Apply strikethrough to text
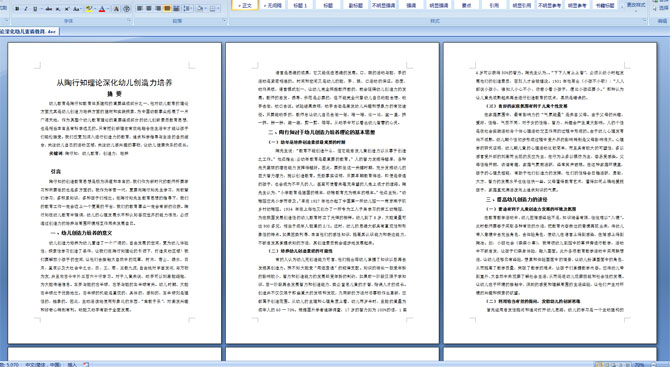Image resolution: width=670 pixels, height=367 pixels. point(49,9)
